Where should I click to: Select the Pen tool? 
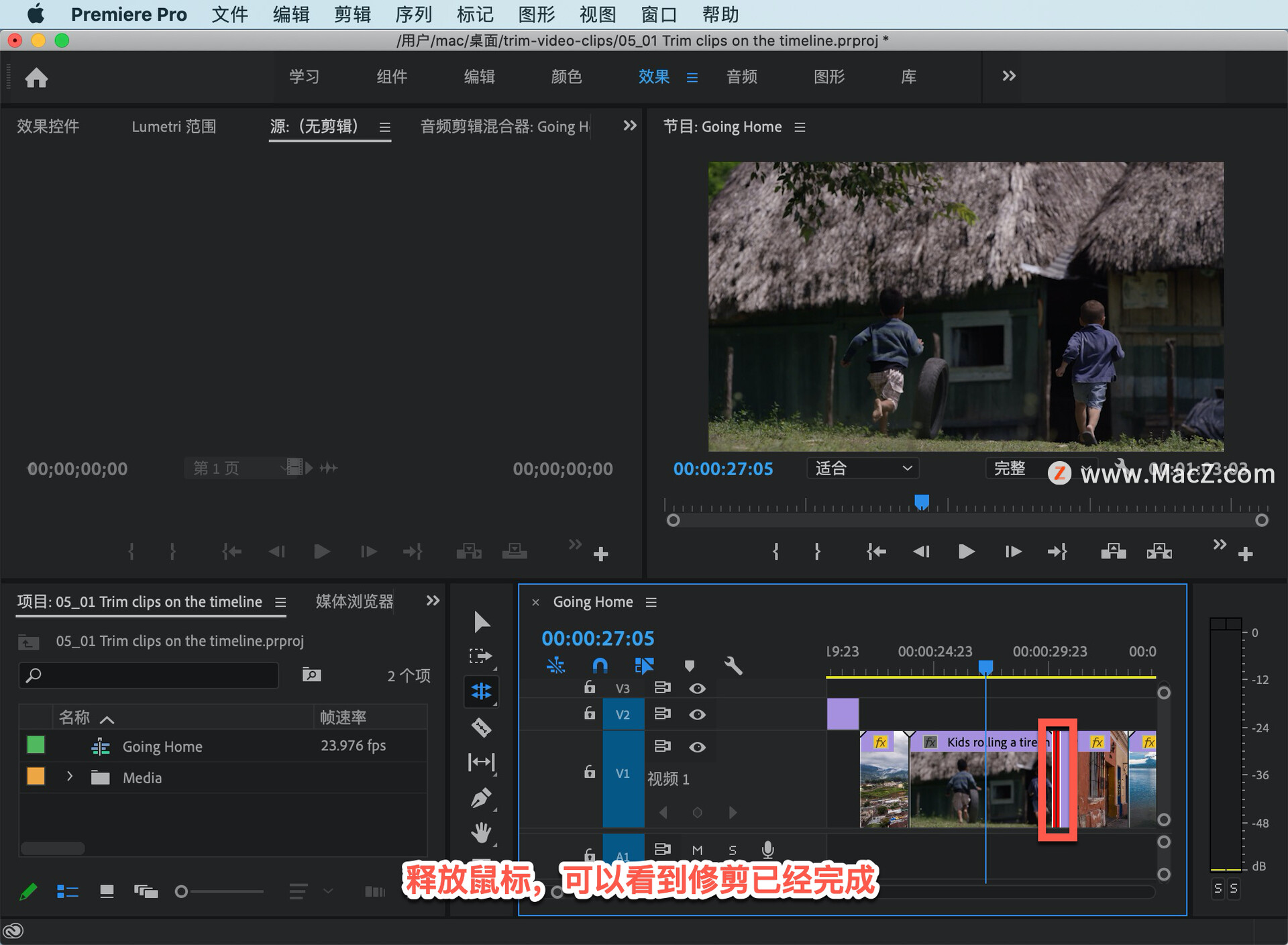tap(481, 798)
